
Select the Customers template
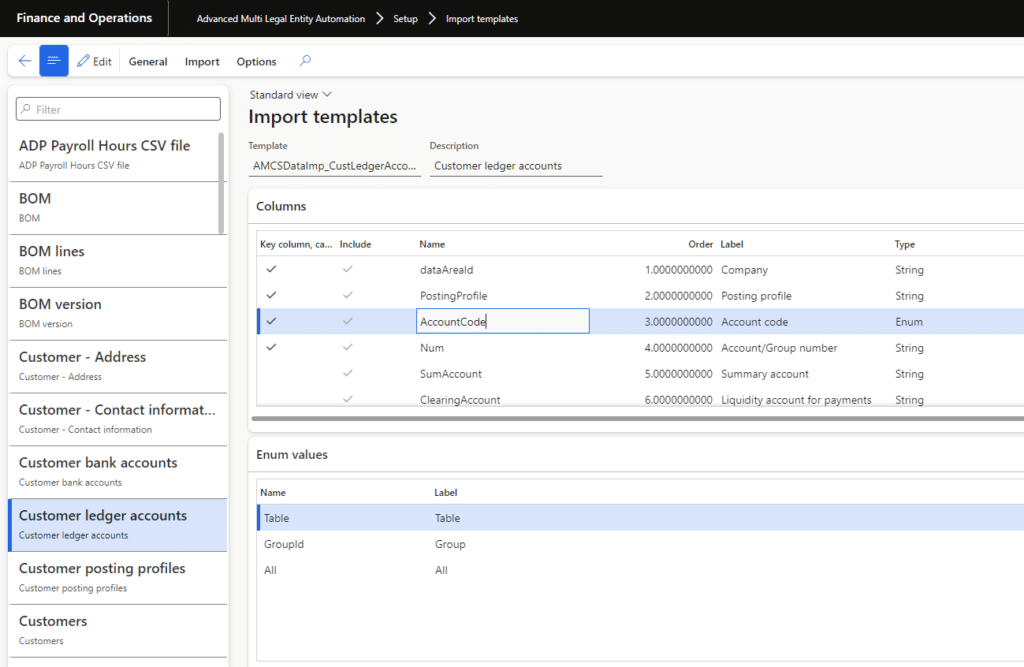pyautogui.click(x=118, y=631)
